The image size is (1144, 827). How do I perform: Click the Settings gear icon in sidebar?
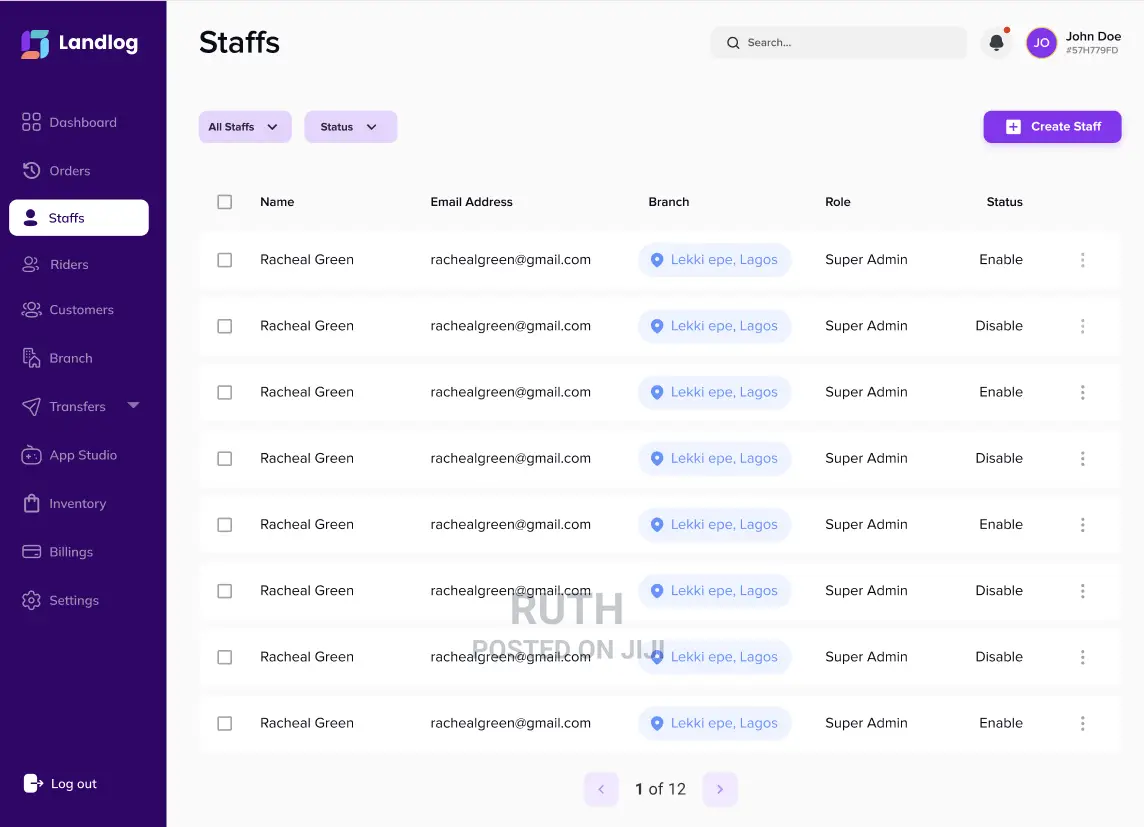pos(31,600)
